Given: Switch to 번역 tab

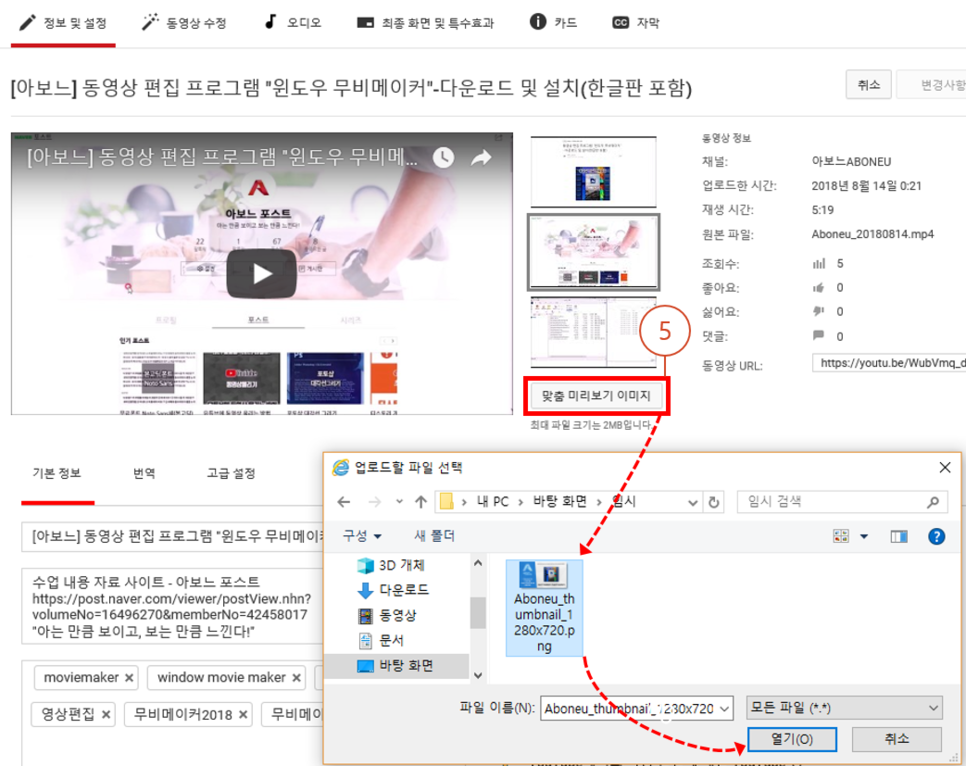Looking at the screenshot, I should [144, 473].
